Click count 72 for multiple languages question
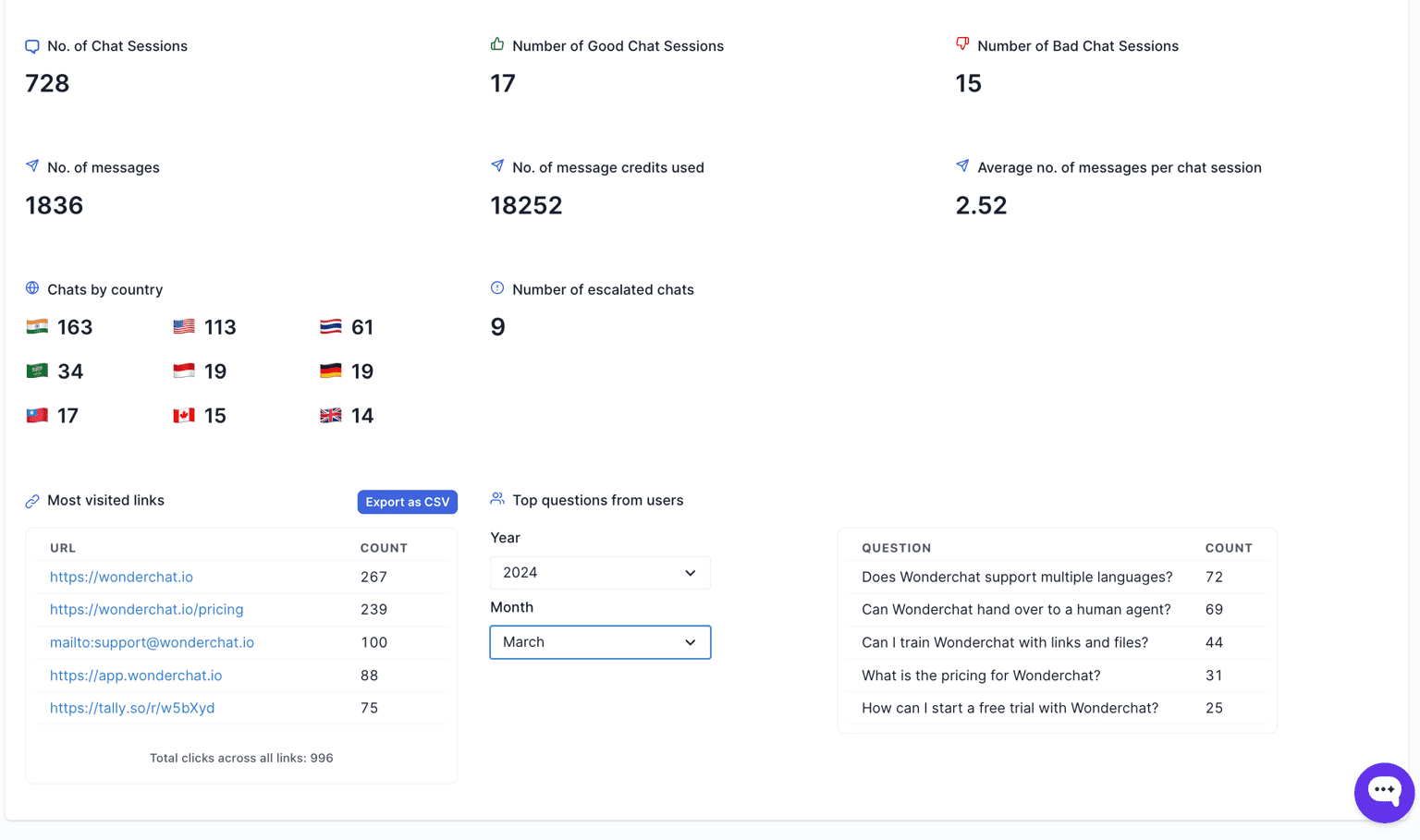Screen dimensions: 1420x840 (x=1214, y=577)
